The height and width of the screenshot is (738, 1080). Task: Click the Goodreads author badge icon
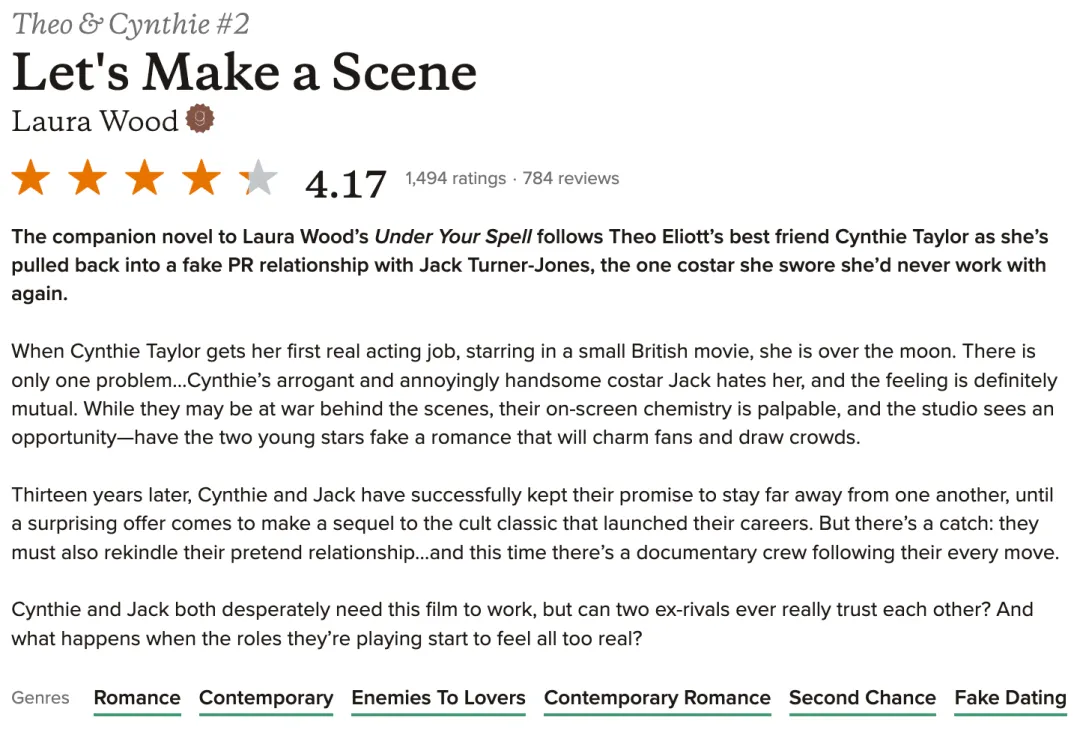pyautogui.click(x=201, y=120)
